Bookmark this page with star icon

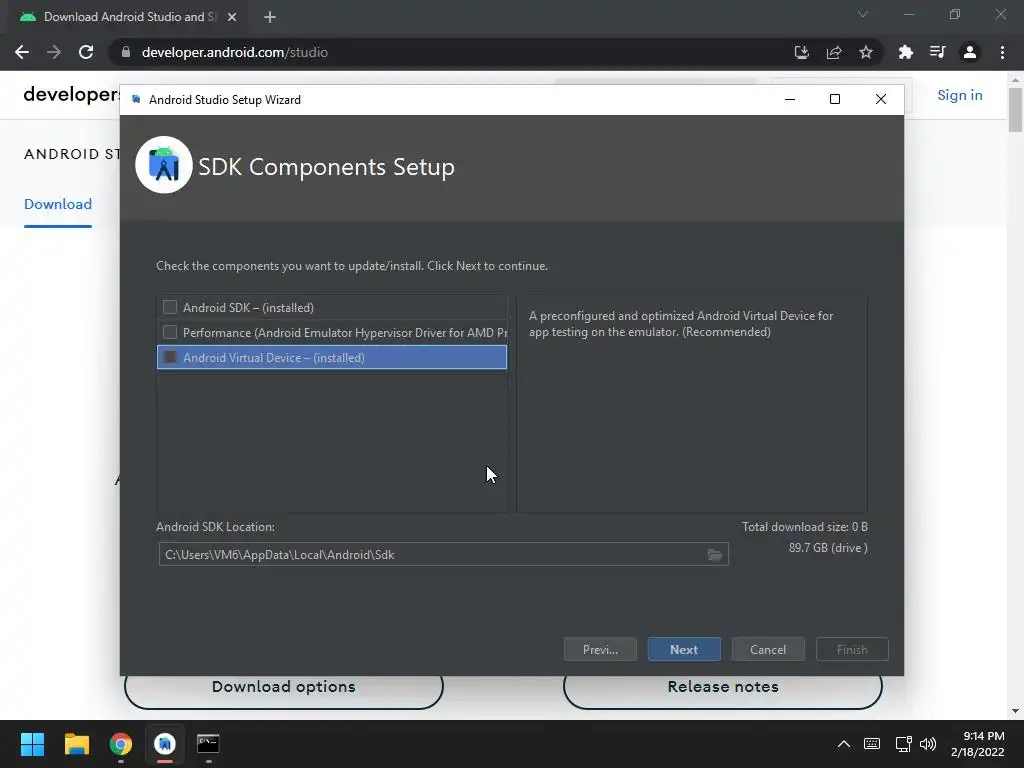point(865,52)
